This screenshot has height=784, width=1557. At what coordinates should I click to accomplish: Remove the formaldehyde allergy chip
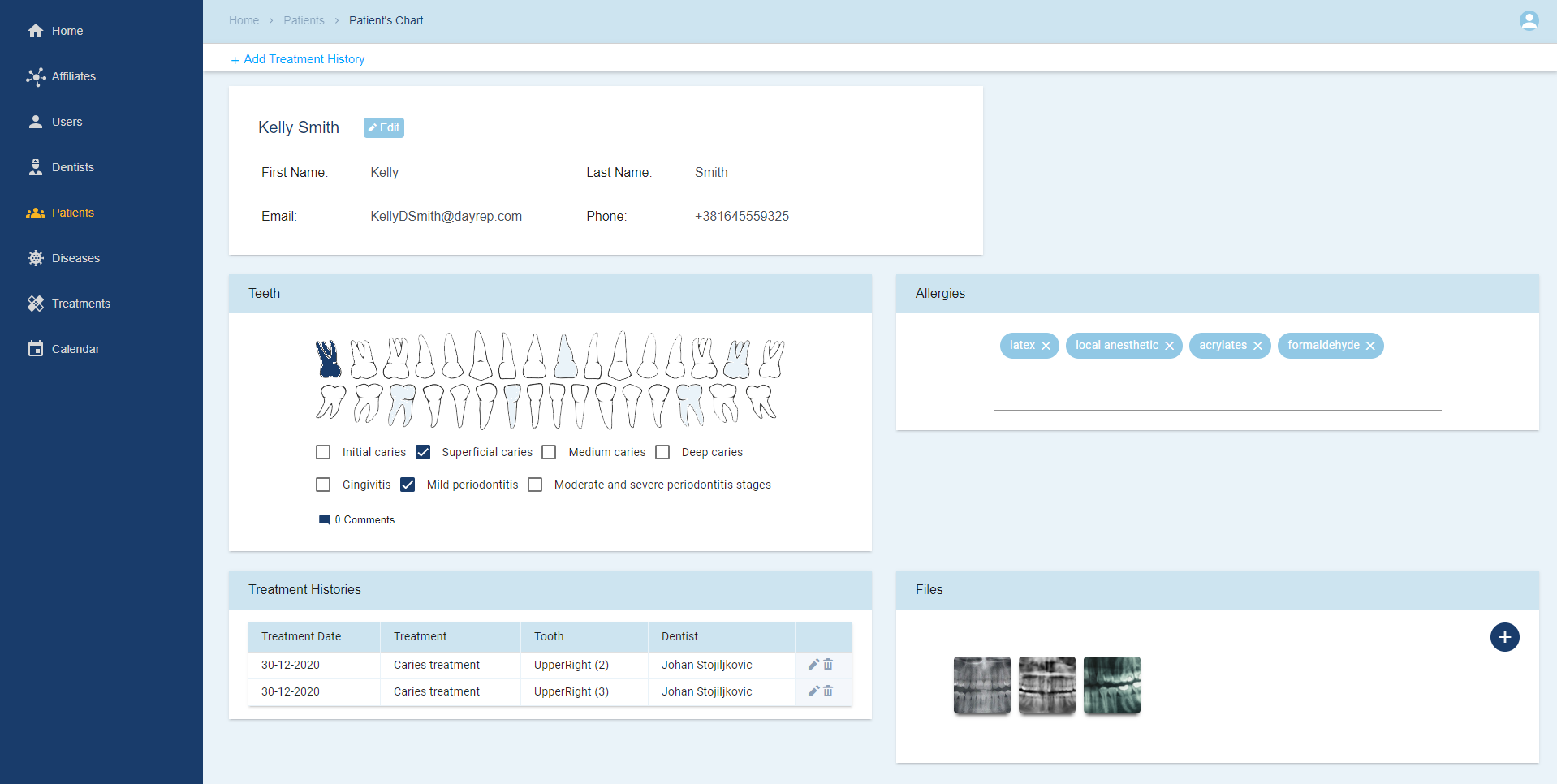[x=1370, y=346]
